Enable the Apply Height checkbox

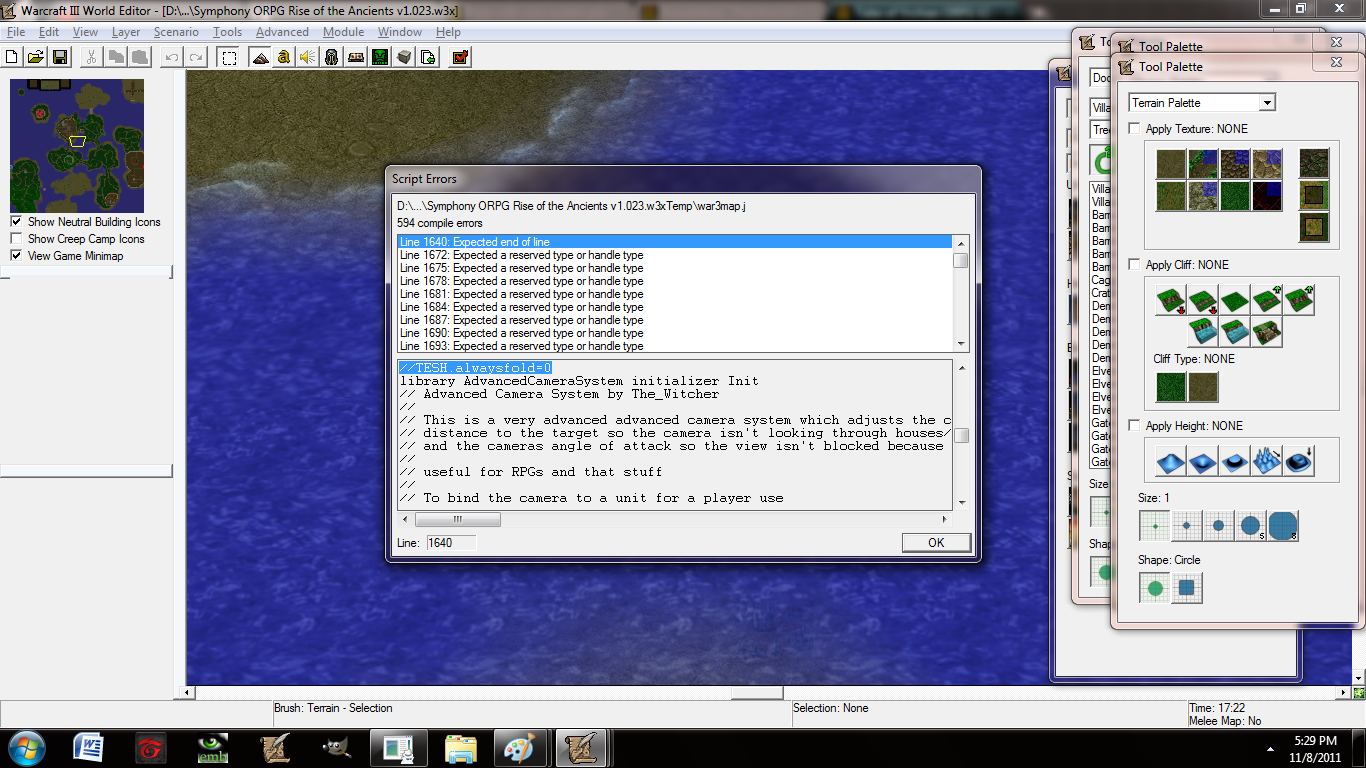point(1134,425)
